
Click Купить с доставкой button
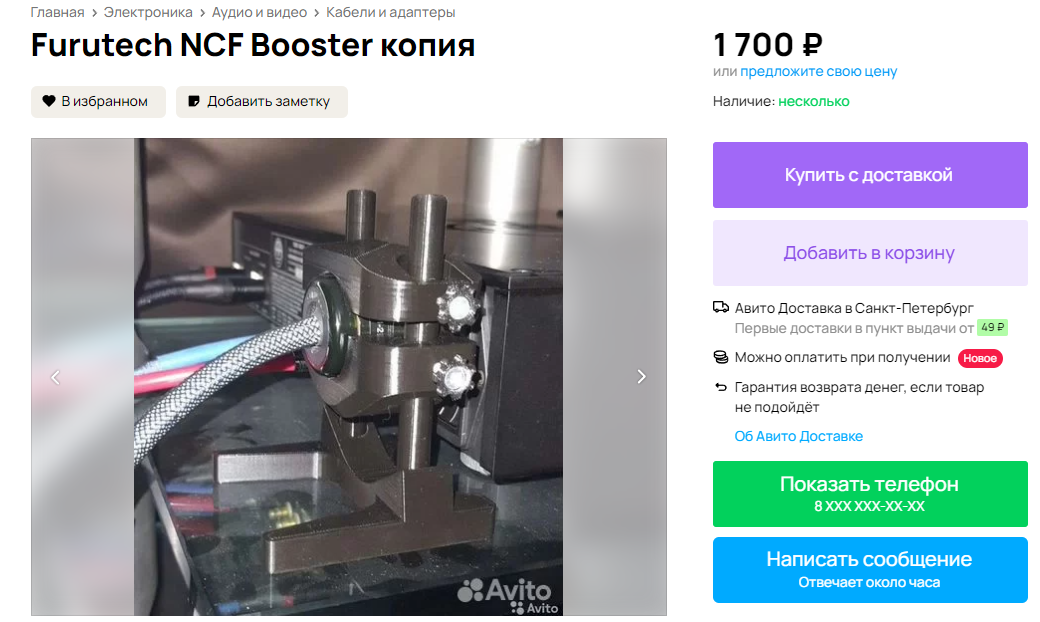pyautogui.click(x=870, y=175)
